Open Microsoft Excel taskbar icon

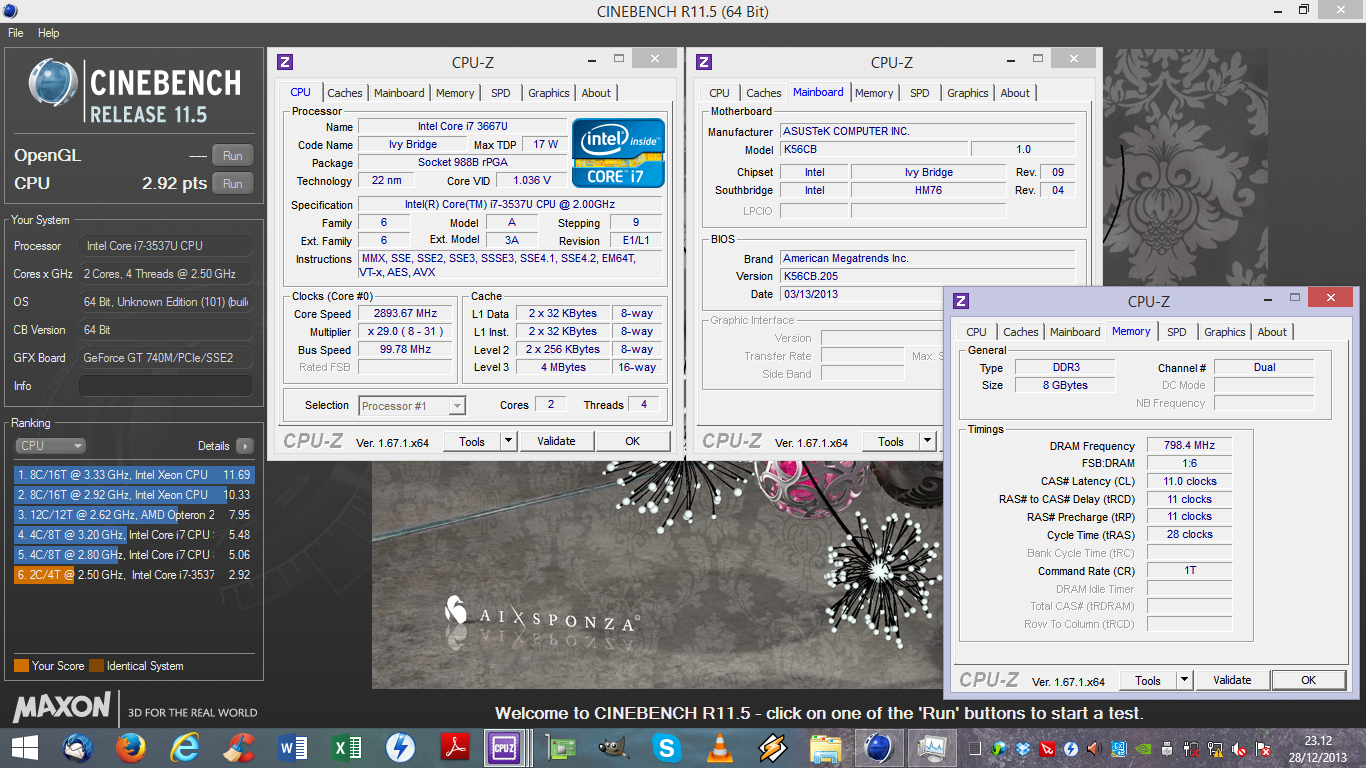[347, 747]
